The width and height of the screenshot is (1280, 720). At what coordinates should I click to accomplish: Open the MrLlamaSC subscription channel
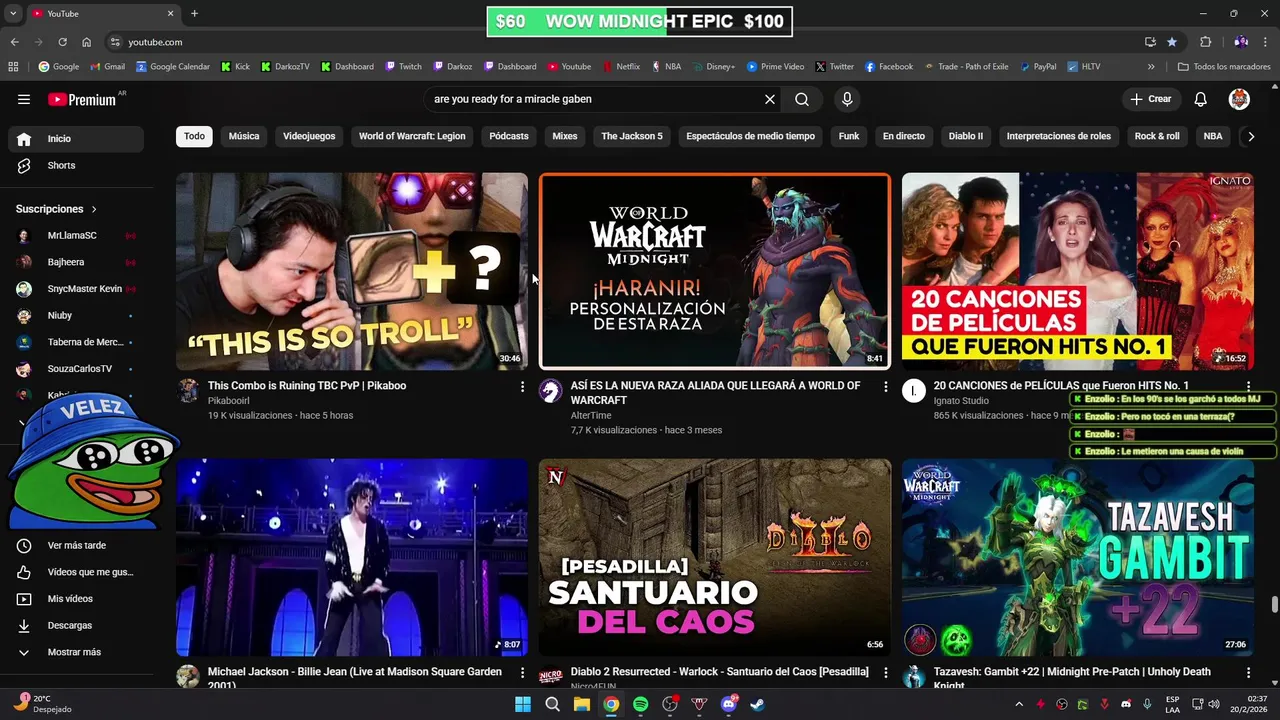(x=76, y=236)
